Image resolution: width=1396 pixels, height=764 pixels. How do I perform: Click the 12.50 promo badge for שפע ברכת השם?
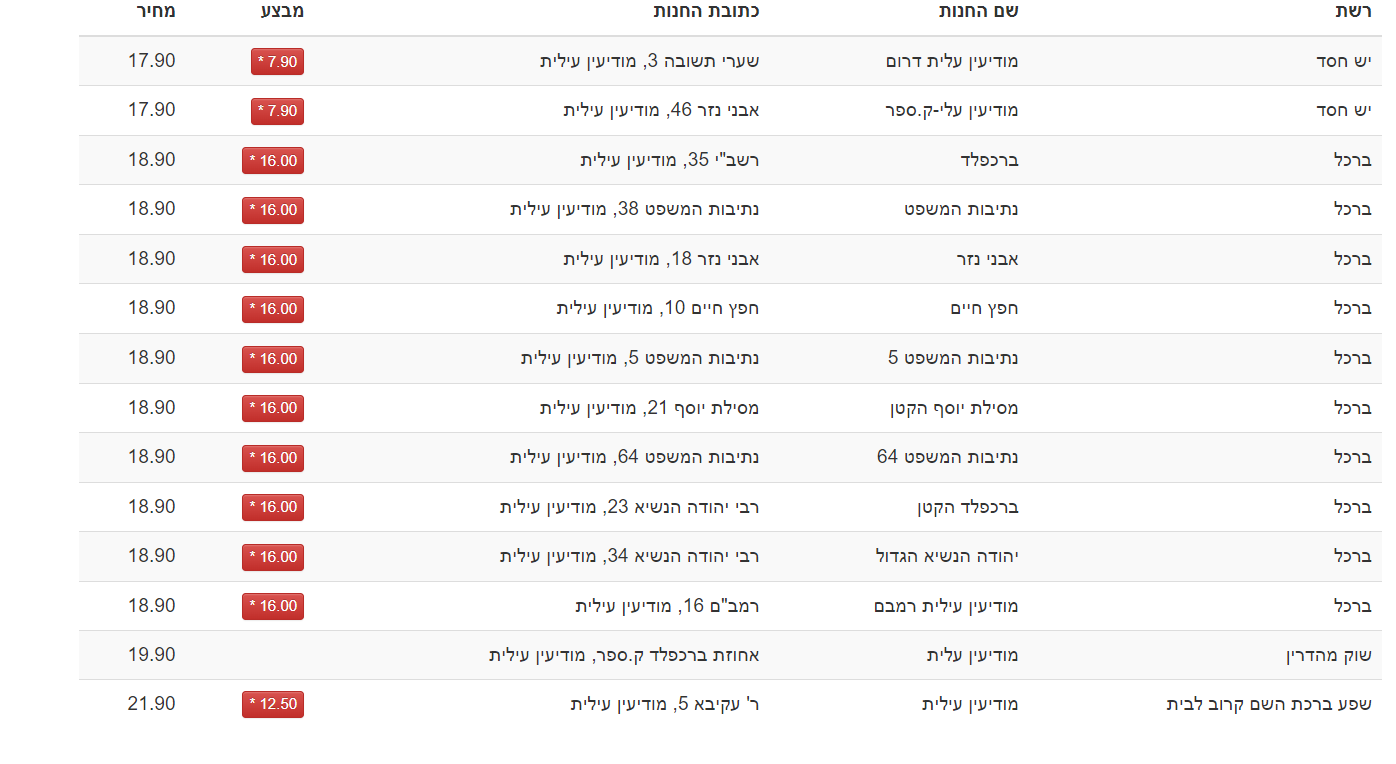pyautogui.click(x=273, y=705)
